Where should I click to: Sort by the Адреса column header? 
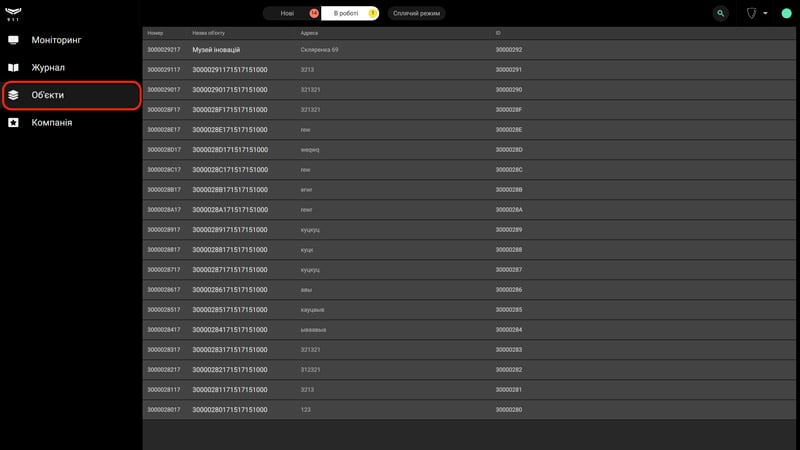tap(309, 33)
